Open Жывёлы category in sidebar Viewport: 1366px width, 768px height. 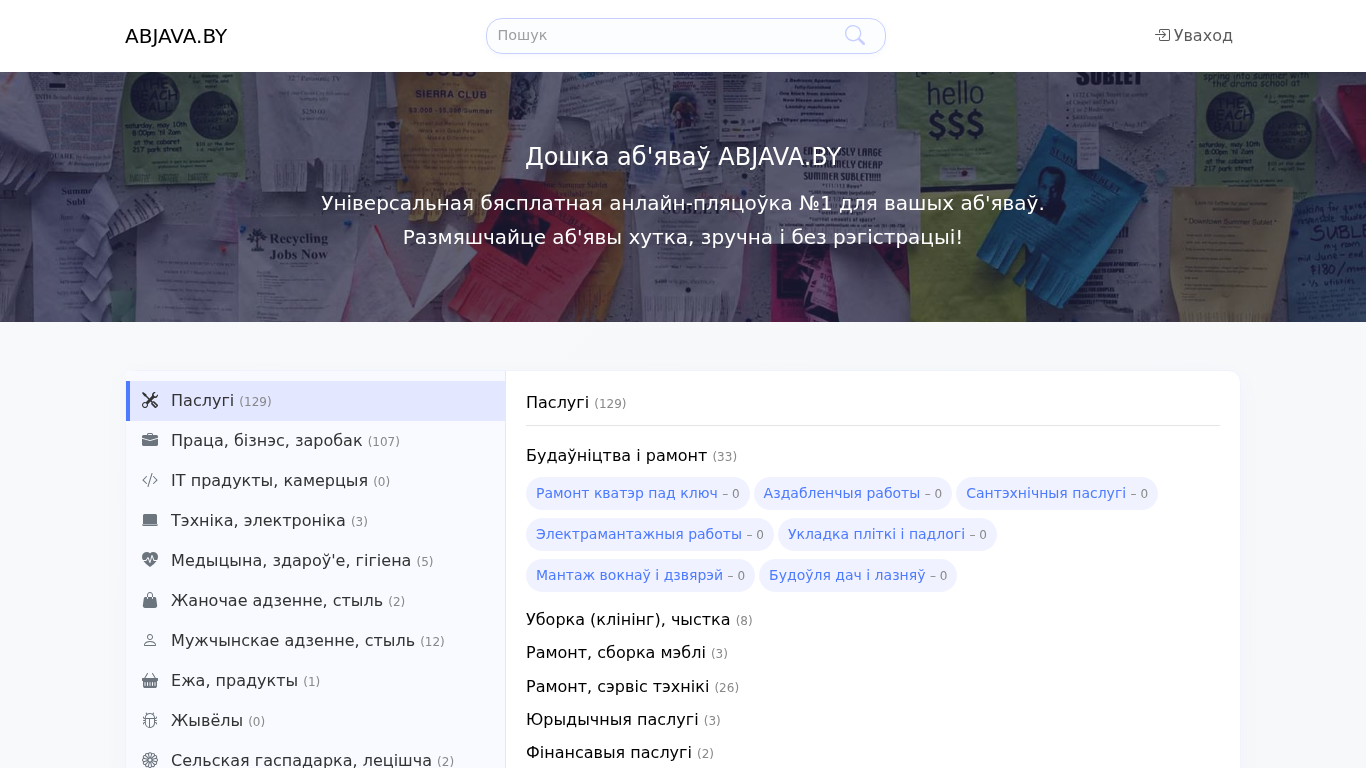(315, 721)
